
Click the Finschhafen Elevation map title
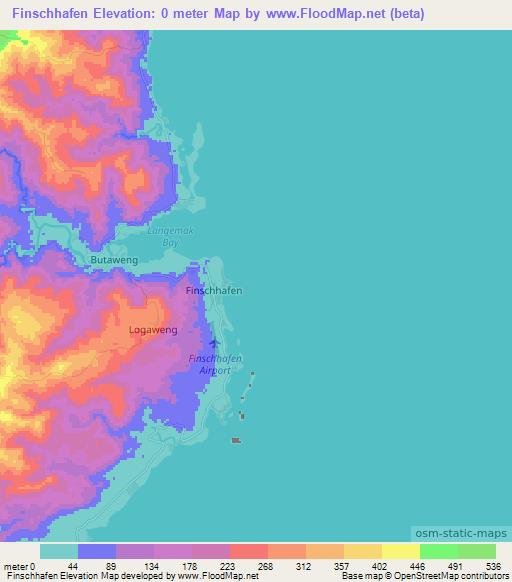point(218,14)
